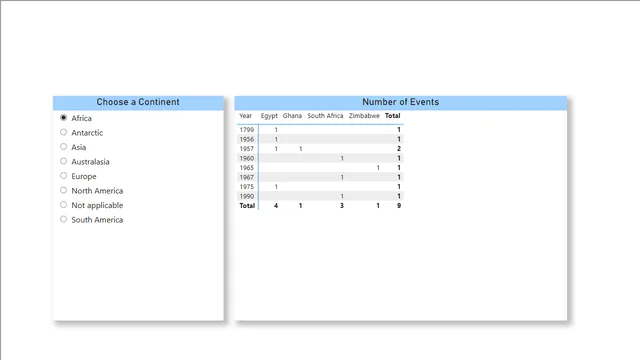Click the Egypt column total 4
This screenshot has height=360, width=640.
pyautogui.click(x=276, y=206)
